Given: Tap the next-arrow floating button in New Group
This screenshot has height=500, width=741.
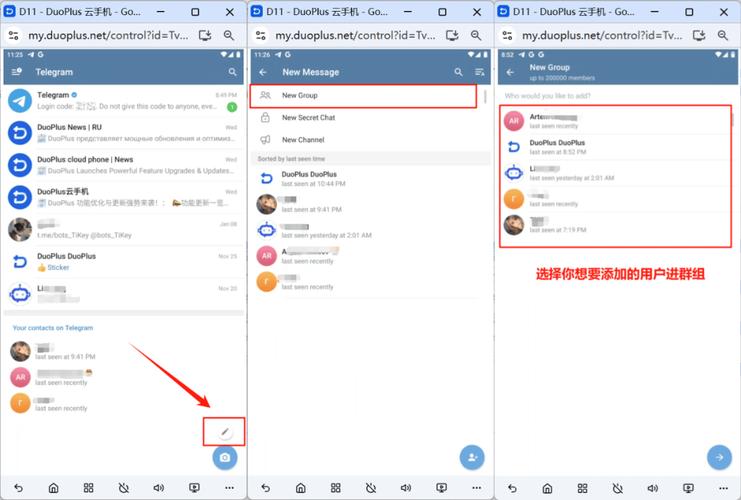Looking at the screenshot, I should pos(719,457).
